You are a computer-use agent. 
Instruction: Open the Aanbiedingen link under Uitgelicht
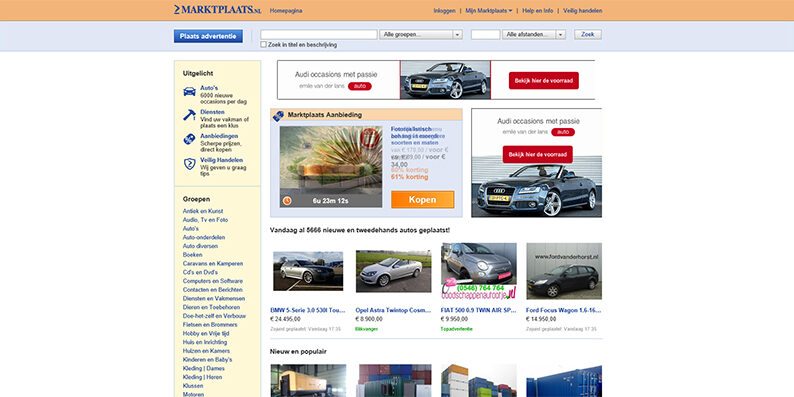pos(219,136)
